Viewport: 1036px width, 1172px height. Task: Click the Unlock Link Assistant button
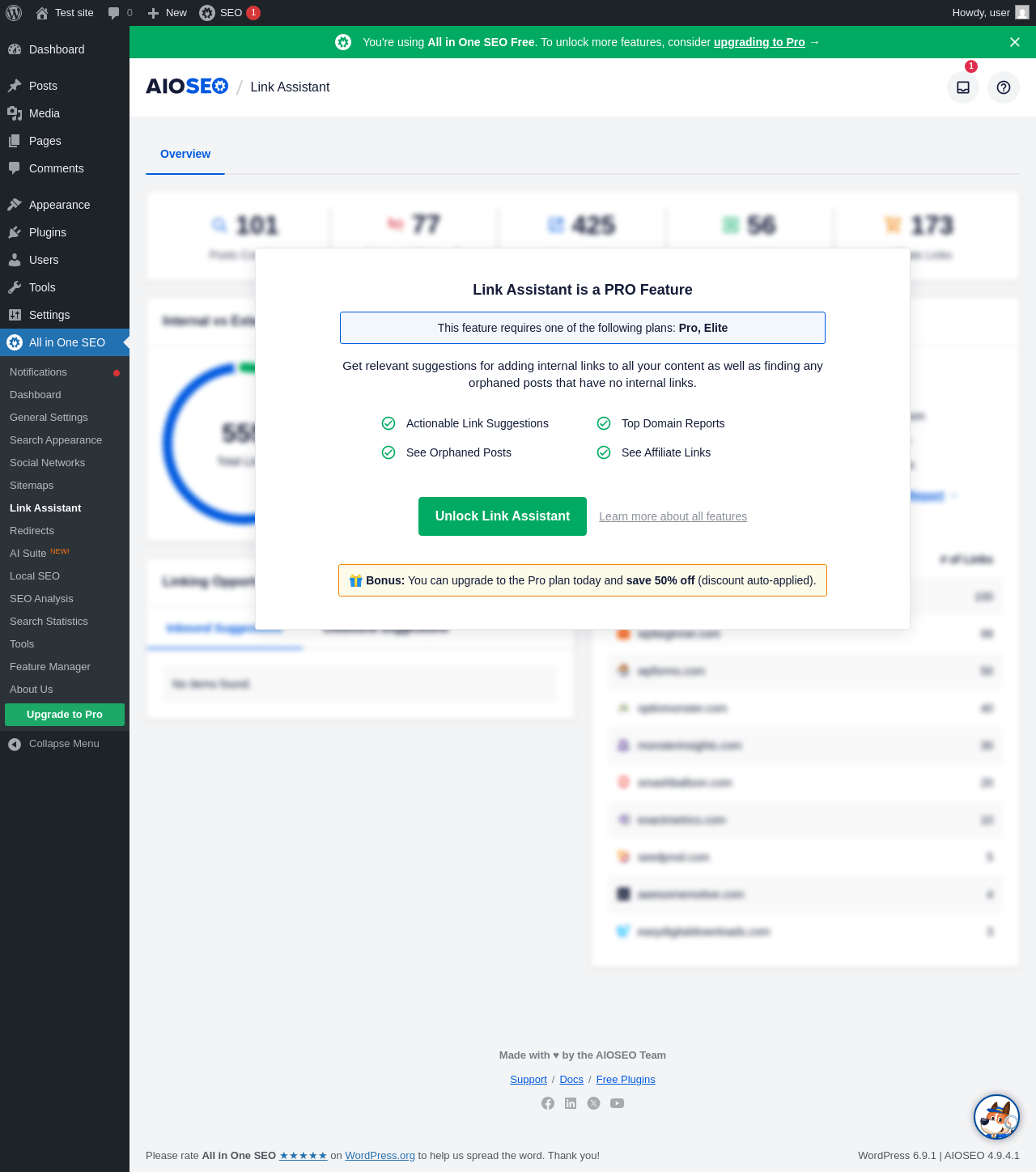(503, 516)
